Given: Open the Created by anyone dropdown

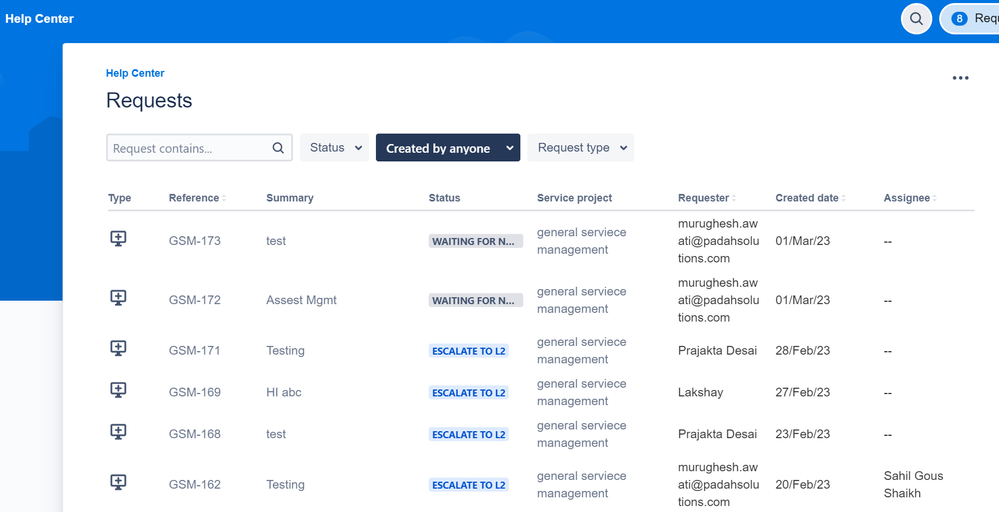Looking at the screenshot, I should point(448,148).
